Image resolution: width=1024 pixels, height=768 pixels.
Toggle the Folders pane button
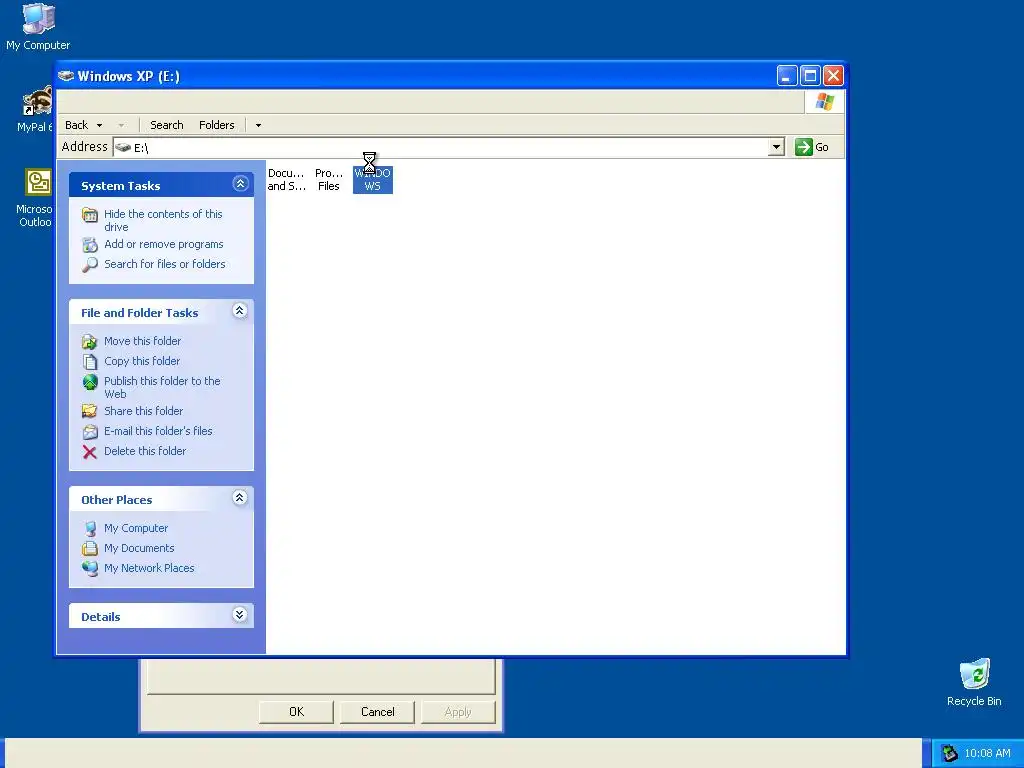point(216,125)
